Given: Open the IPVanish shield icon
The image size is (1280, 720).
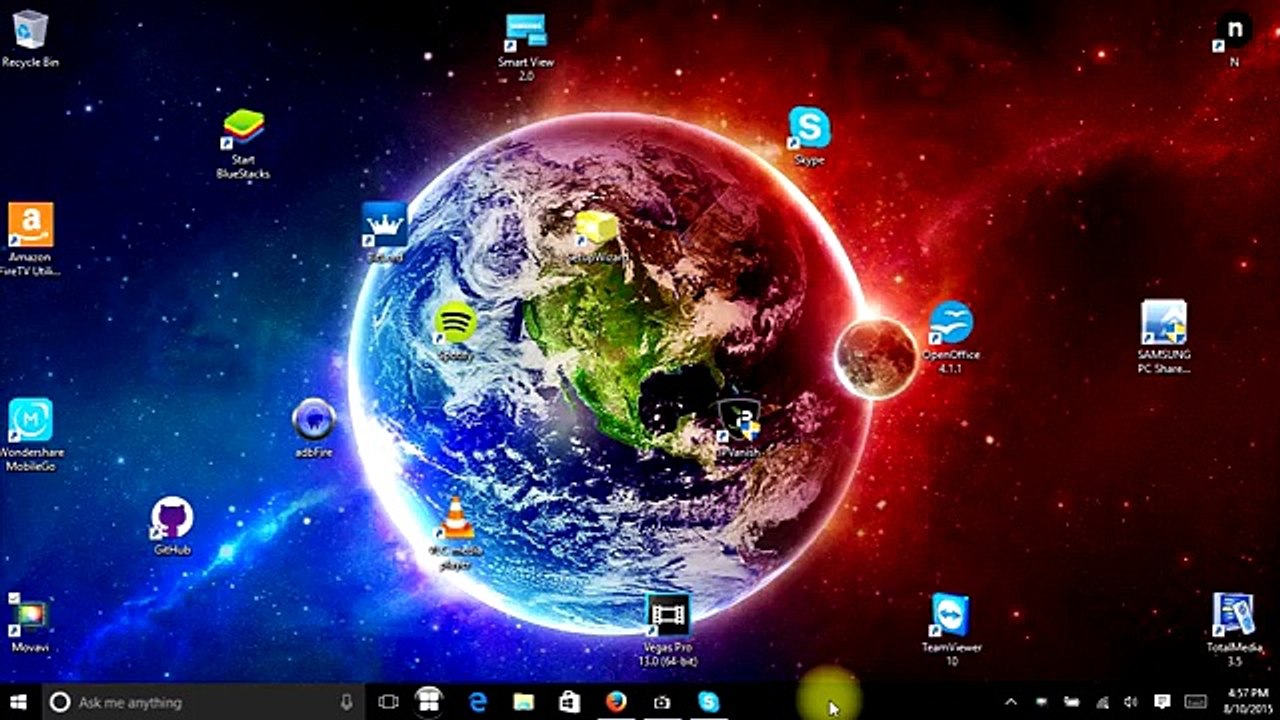Looking at the screenshot, I should click(739, 429).
